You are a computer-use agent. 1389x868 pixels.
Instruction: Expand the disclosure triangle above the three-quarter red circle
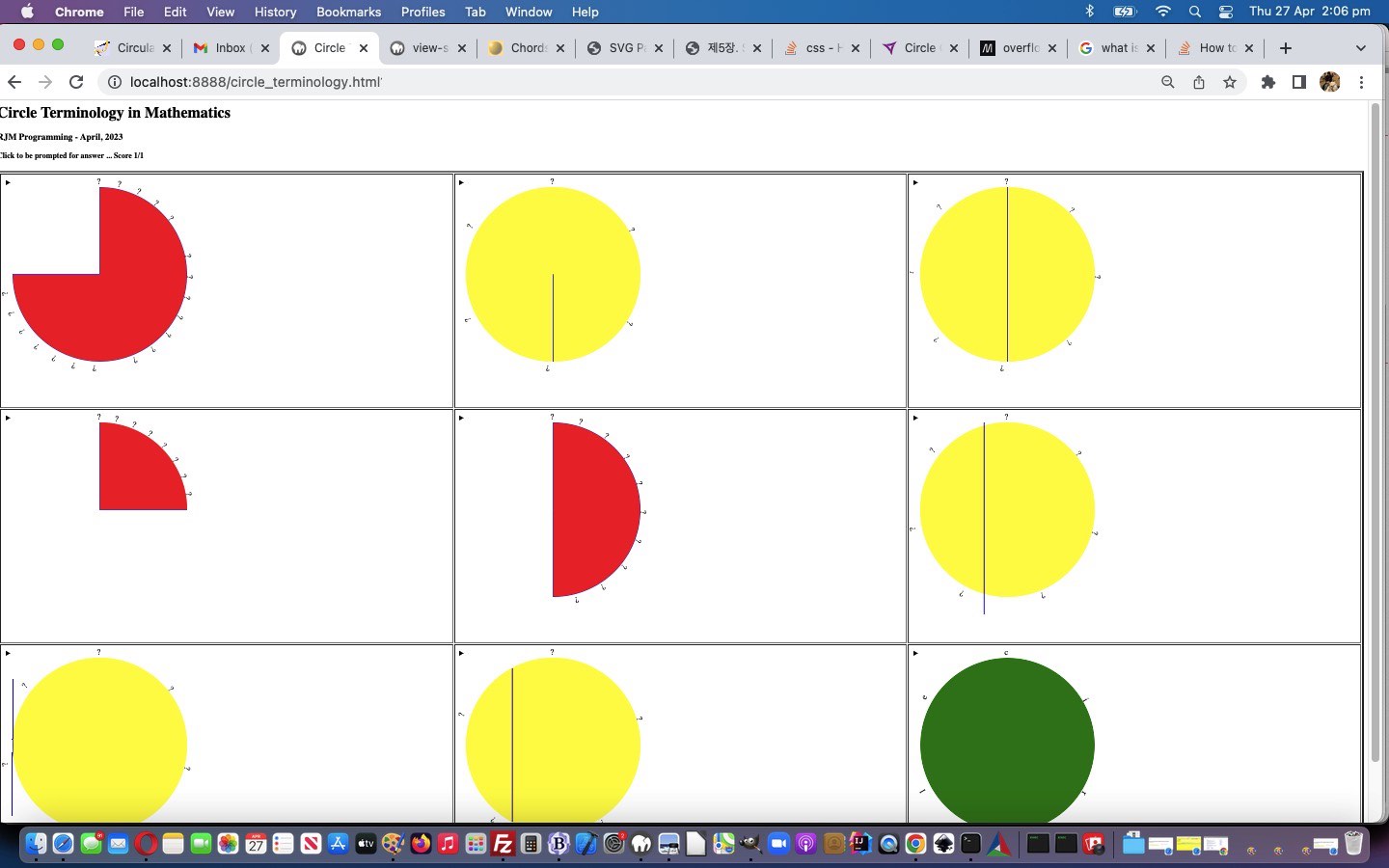tap(8, 182)
